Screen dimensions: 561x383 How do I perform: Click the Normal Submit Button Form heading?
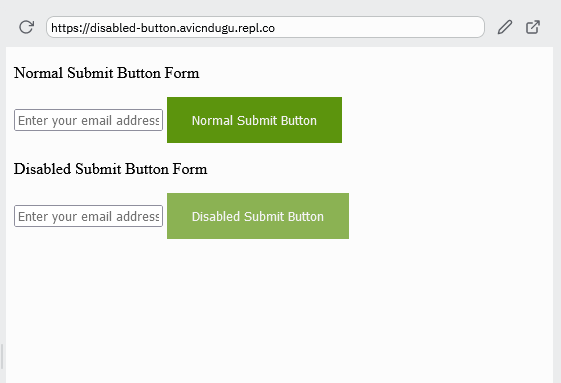pos(107,73)
